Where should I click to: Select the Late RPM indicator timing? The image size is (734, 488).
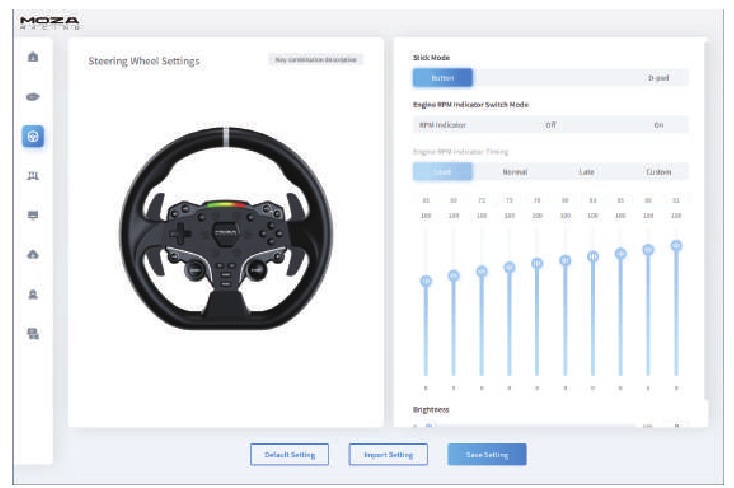pos(586,172)
